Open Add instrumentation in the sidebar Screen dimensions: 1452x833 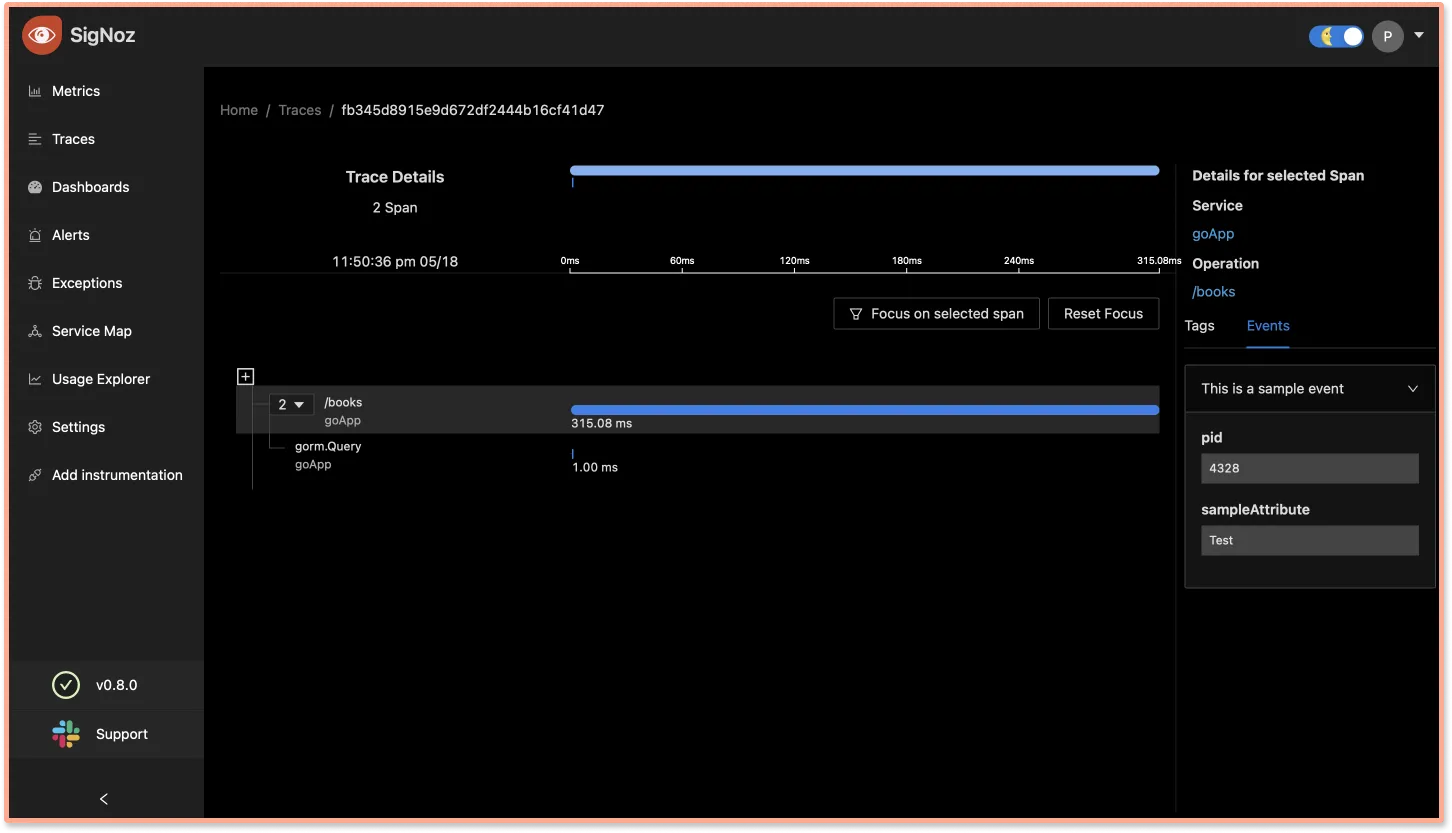117,475
